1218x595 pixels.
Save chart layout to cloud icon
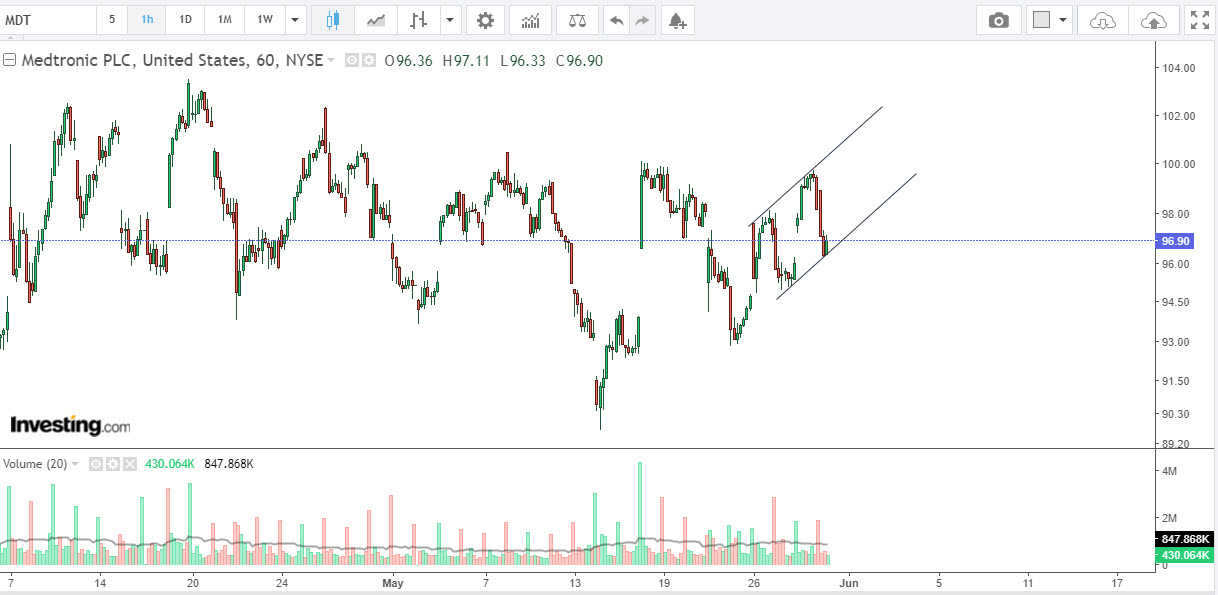click(1153, 20)
